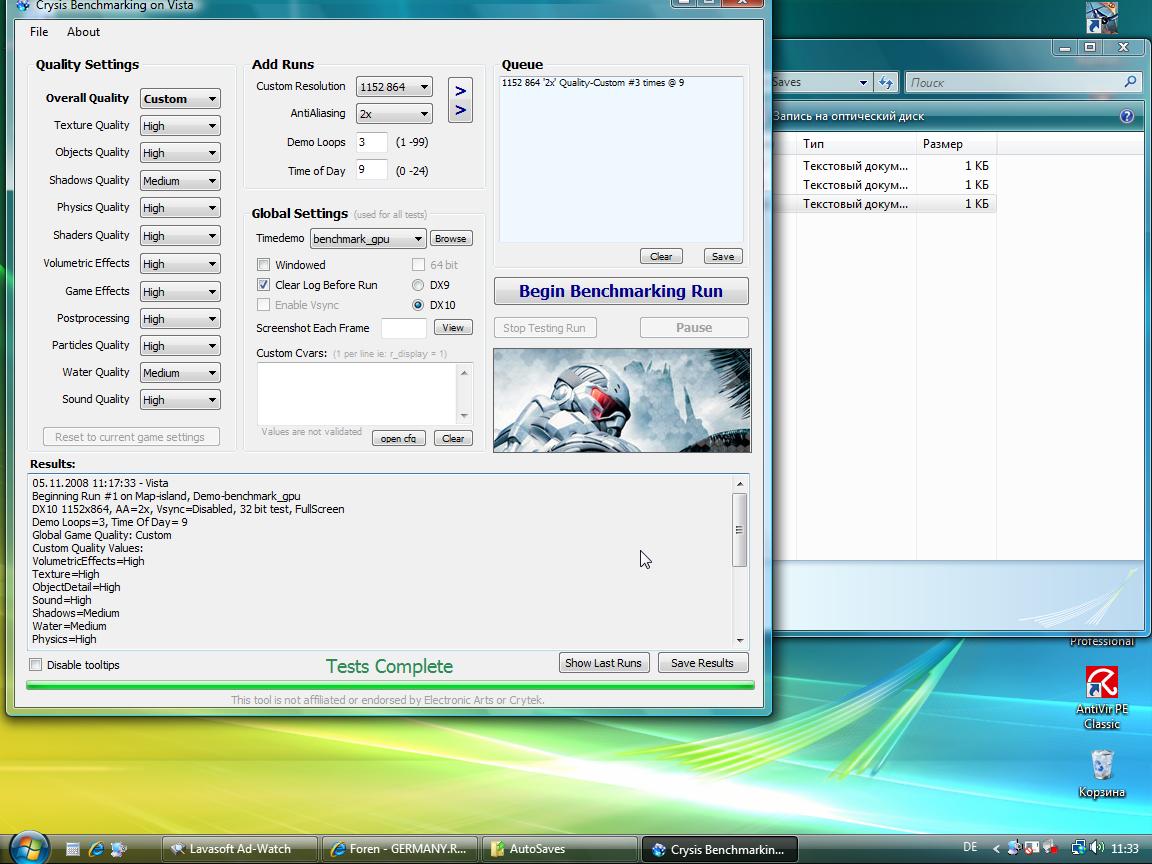Click inside the Demo Loops field

[372, 142]
